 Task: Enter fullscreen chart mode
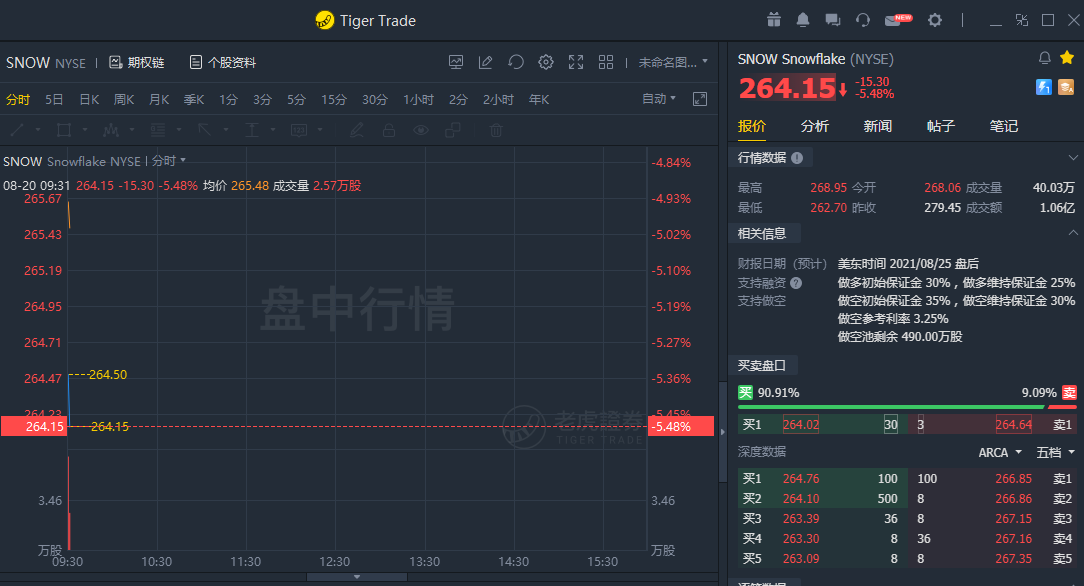(576, 62)
